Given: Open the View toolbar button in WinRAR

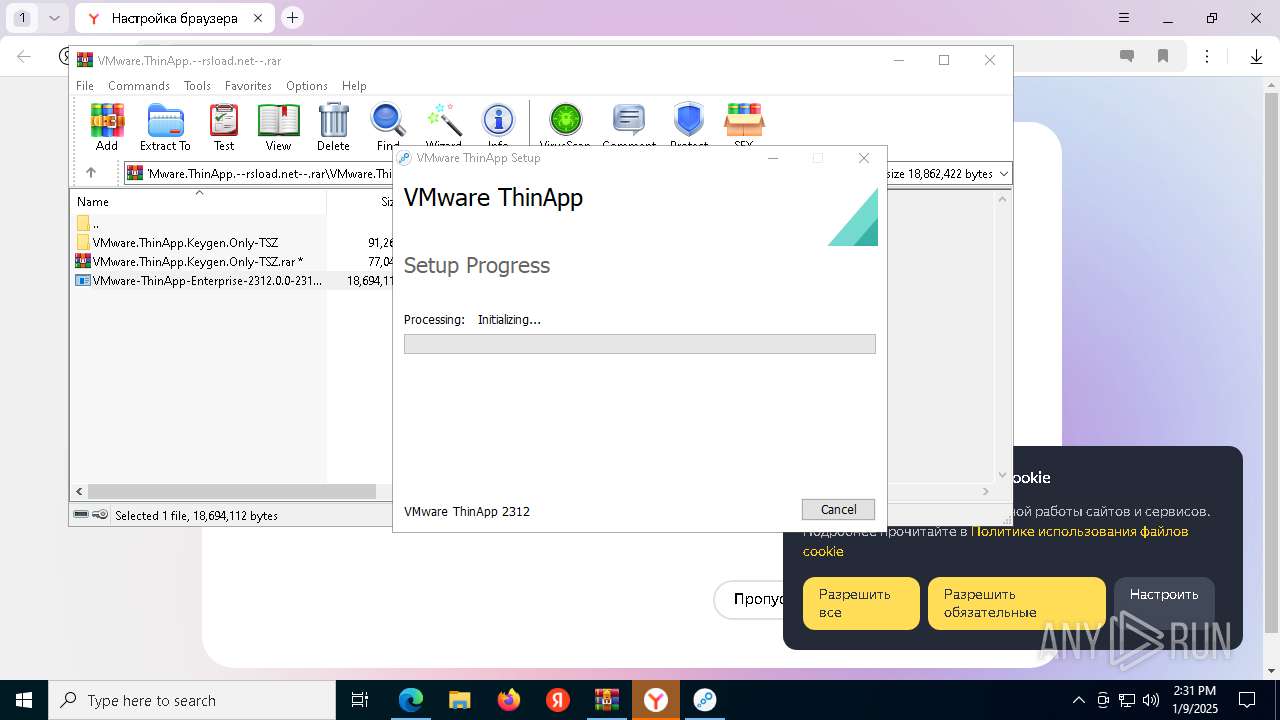Looking at the screenshot, I should (x=278, y=127).
